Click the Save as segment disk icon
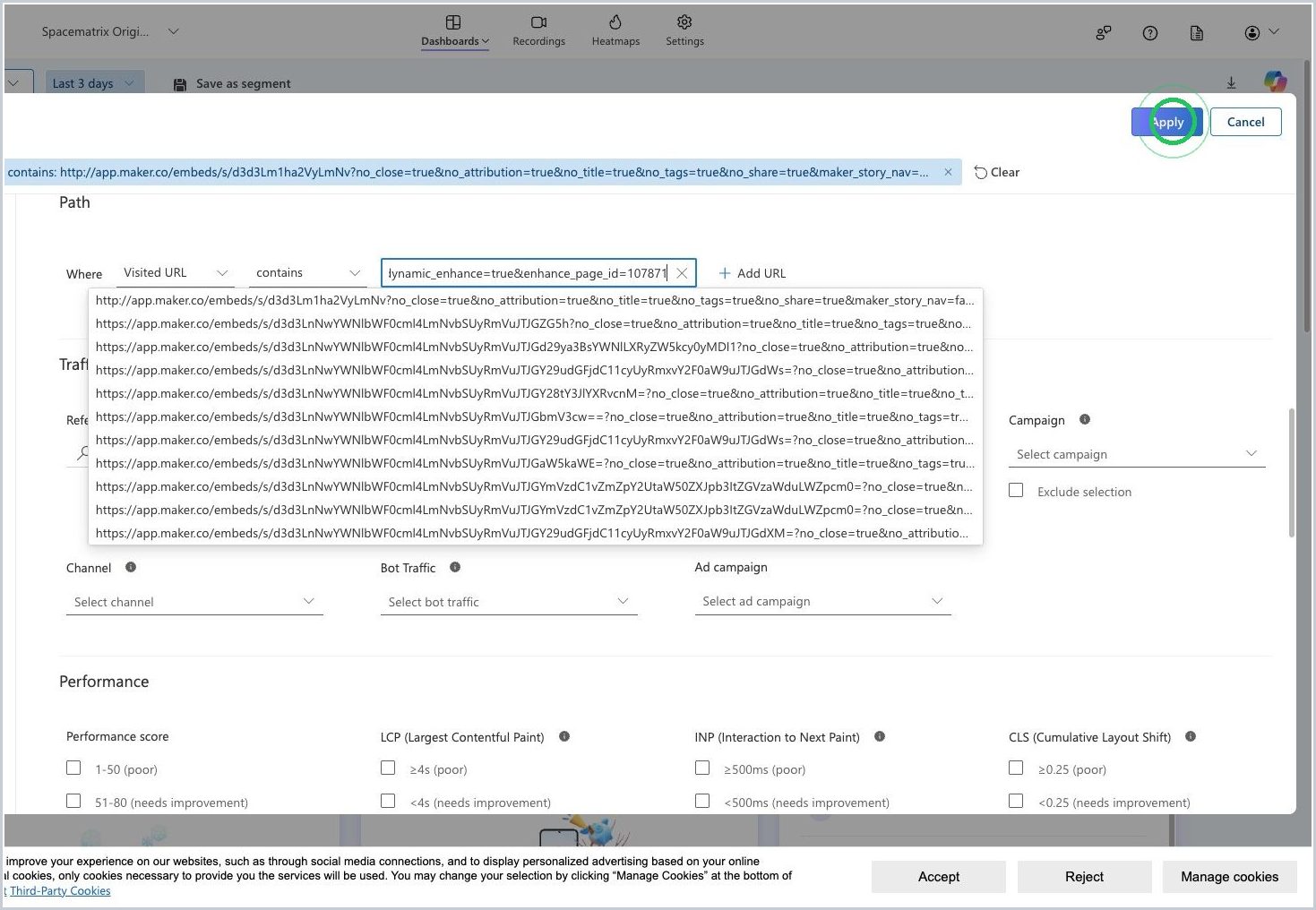This screenshot has width=1316, height=910. pos(180,84)
